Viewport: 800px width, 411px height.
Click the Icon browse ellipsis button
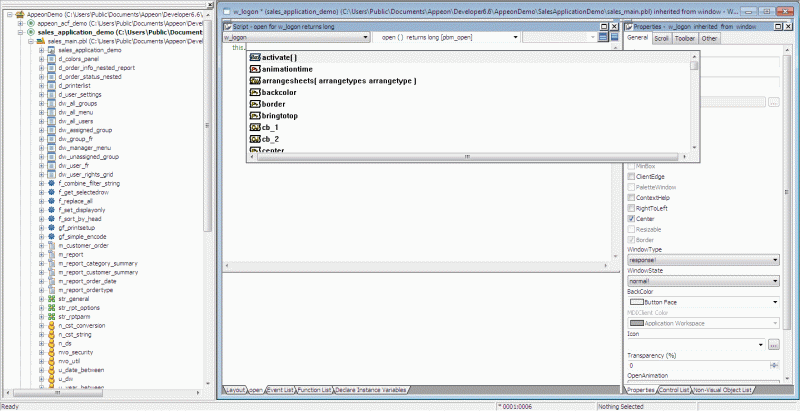[774, 345]
